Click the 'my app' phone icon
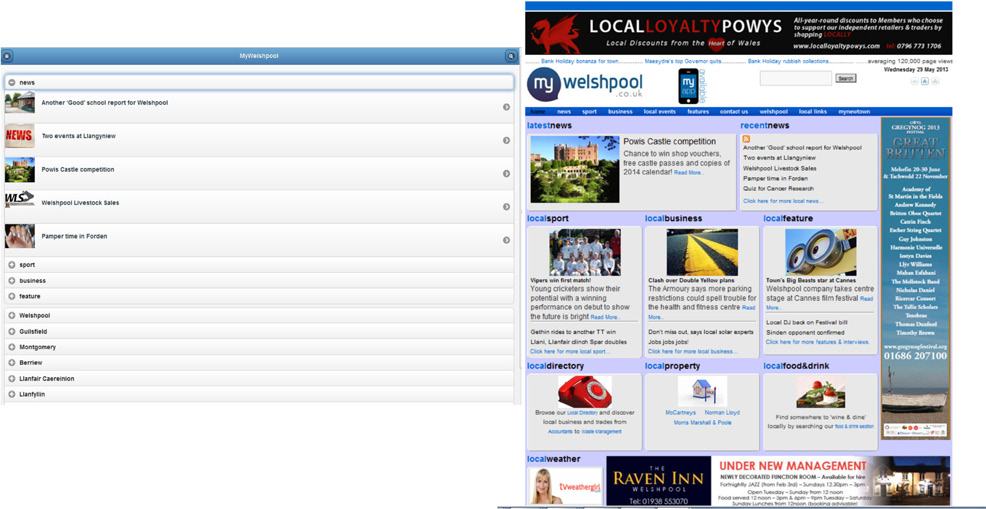986x509 pixels. (689, 86)
